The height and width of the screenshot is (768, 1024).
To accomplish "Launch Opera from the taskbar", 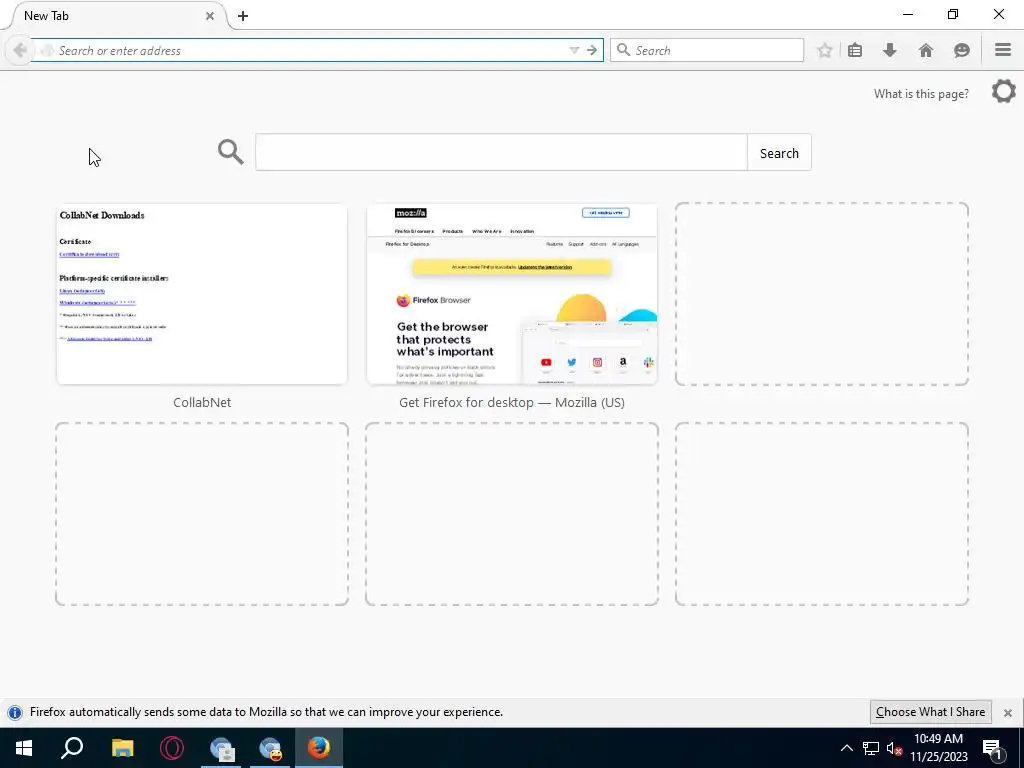I will [172, 748].
